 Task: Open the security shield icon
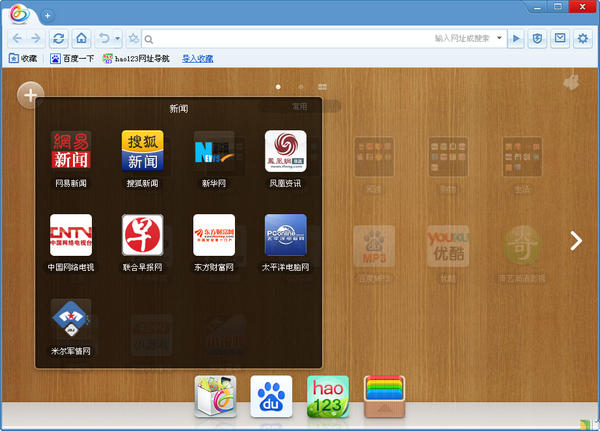[537, 38]
